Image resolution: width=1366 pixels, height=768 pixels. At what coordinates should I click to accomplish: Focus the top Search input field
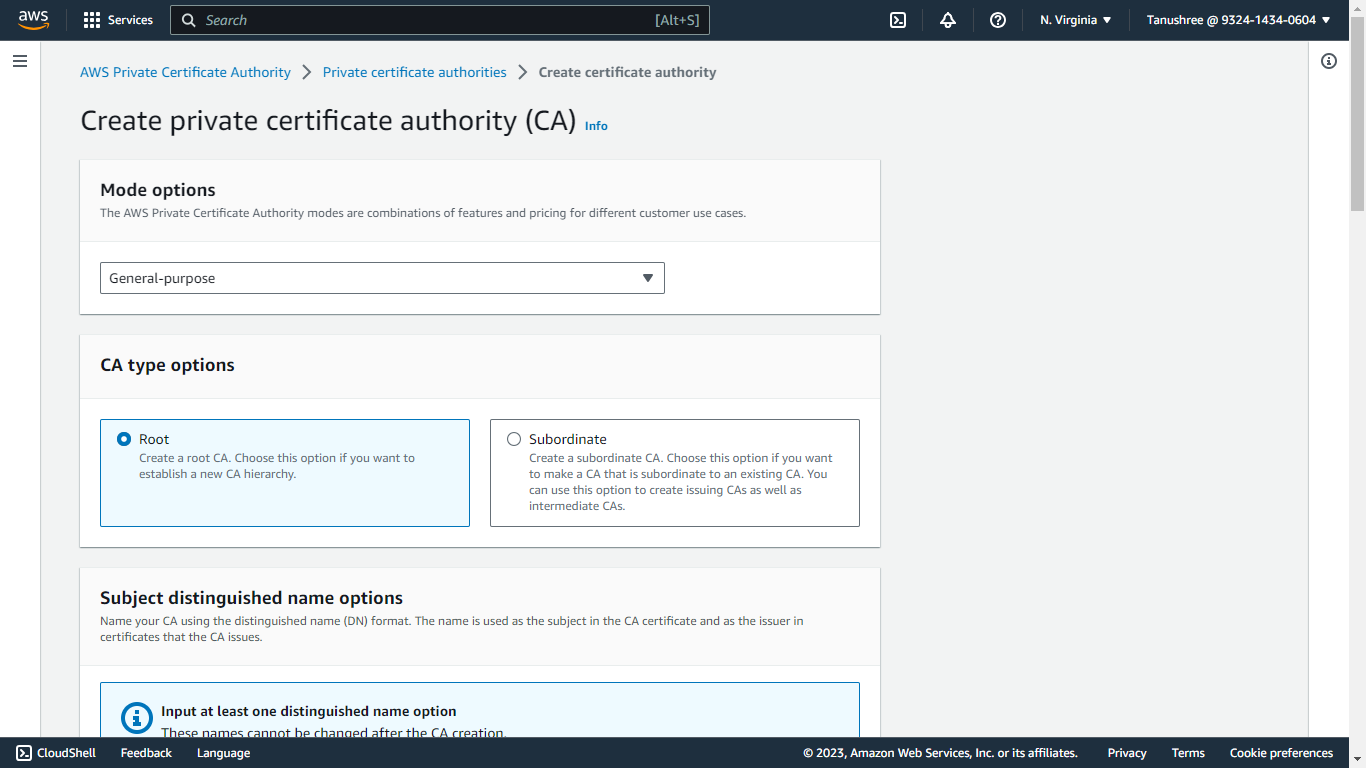(440, 20)
